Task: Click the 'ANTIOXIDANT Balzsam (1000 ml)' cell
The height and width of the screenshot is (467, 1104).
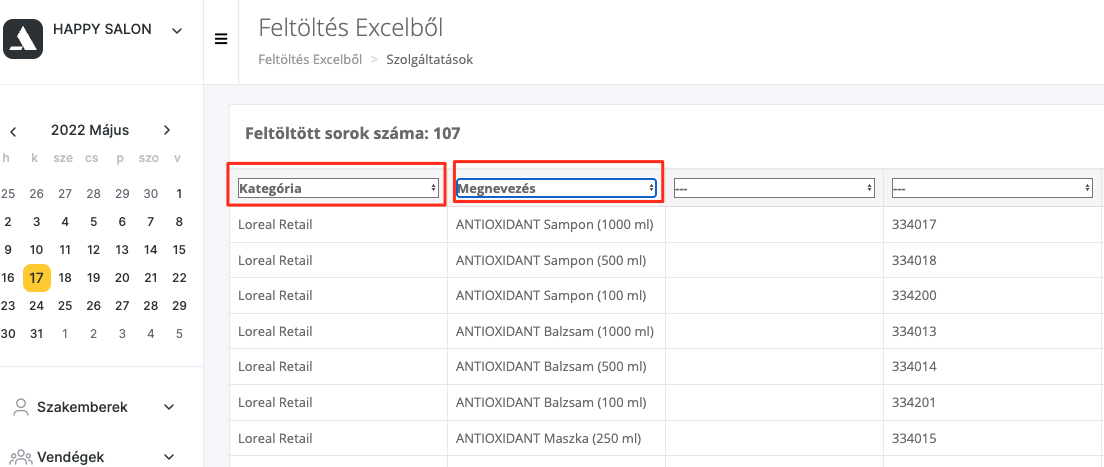Action: tap(556, 331)
